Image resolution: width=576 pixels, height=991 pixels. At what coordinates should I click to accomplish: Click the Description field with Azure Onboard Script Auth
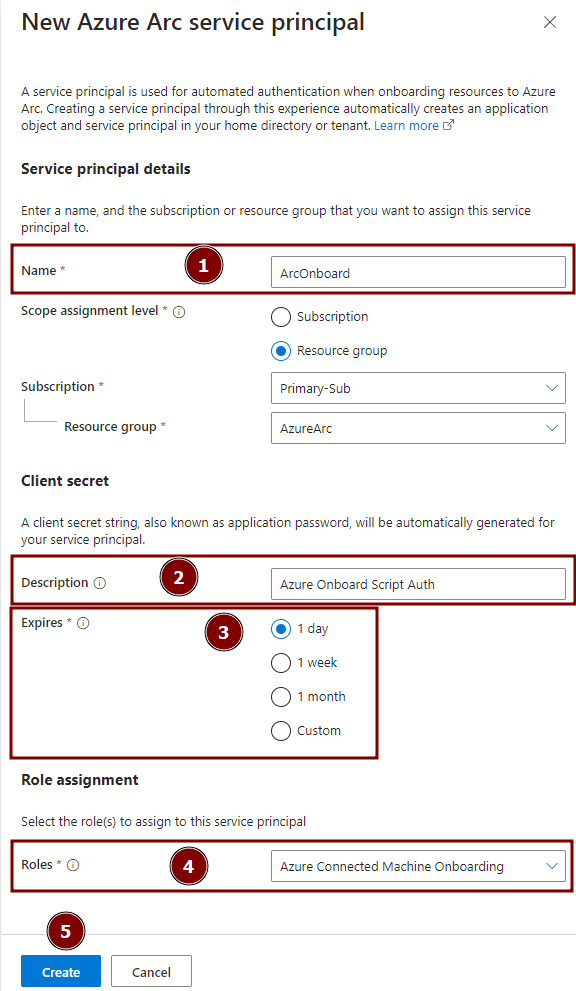coord(418,585)
